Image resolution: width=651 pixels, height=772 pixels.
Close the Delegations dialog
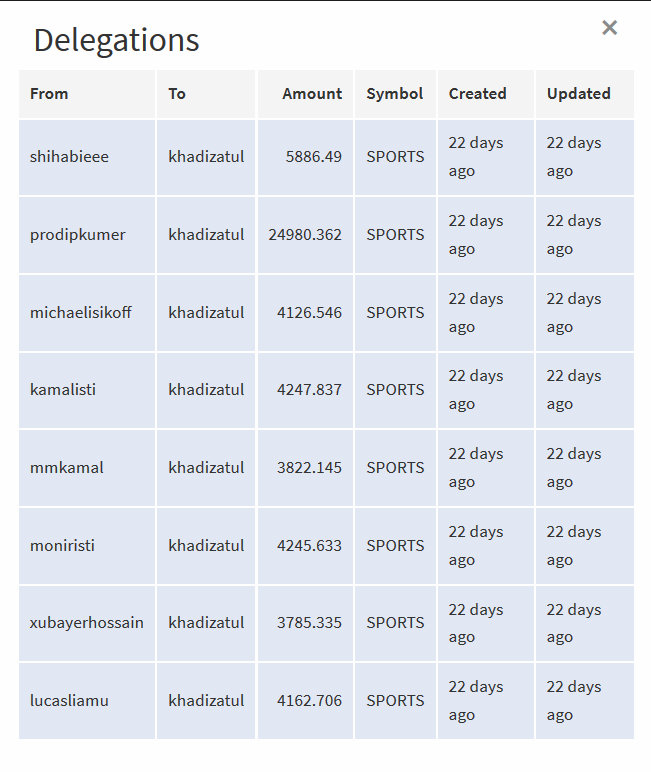point(609,28)
